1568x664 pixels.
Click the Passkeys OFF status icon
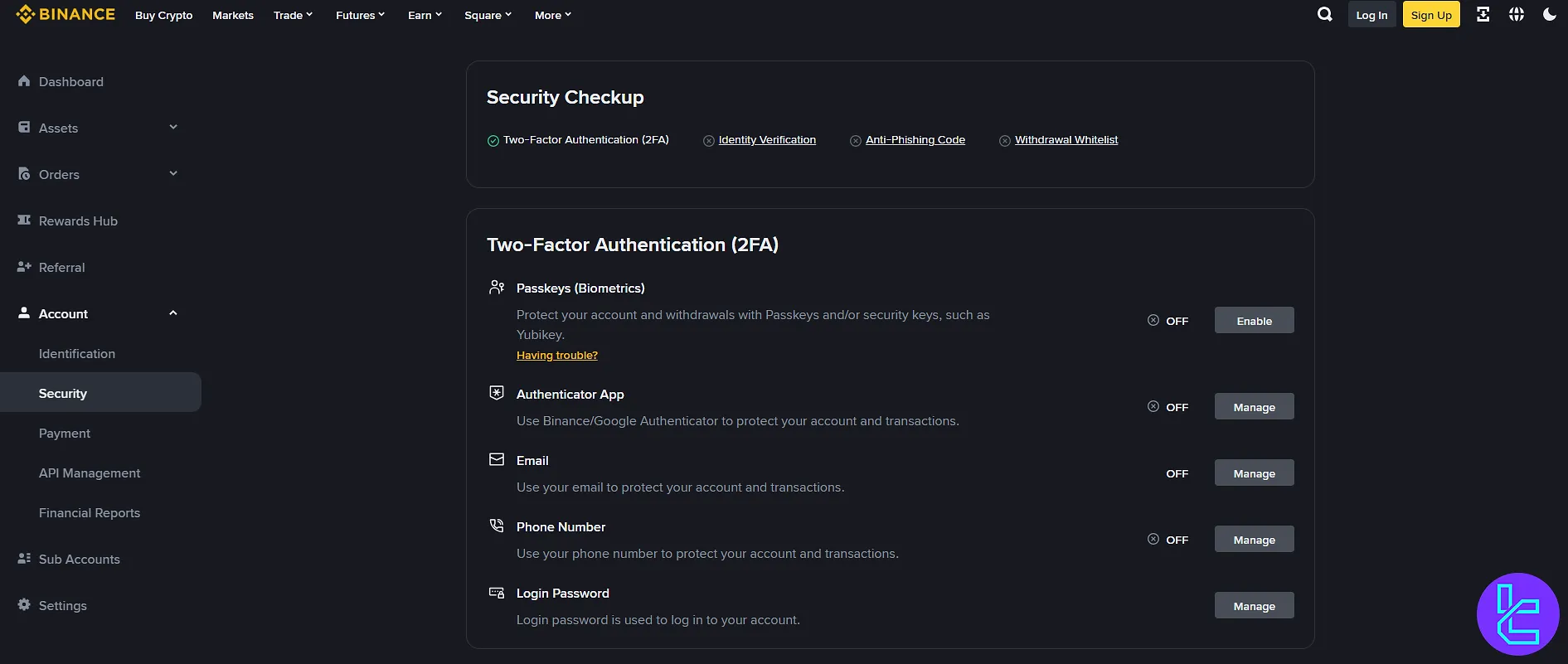(1153, 320)
